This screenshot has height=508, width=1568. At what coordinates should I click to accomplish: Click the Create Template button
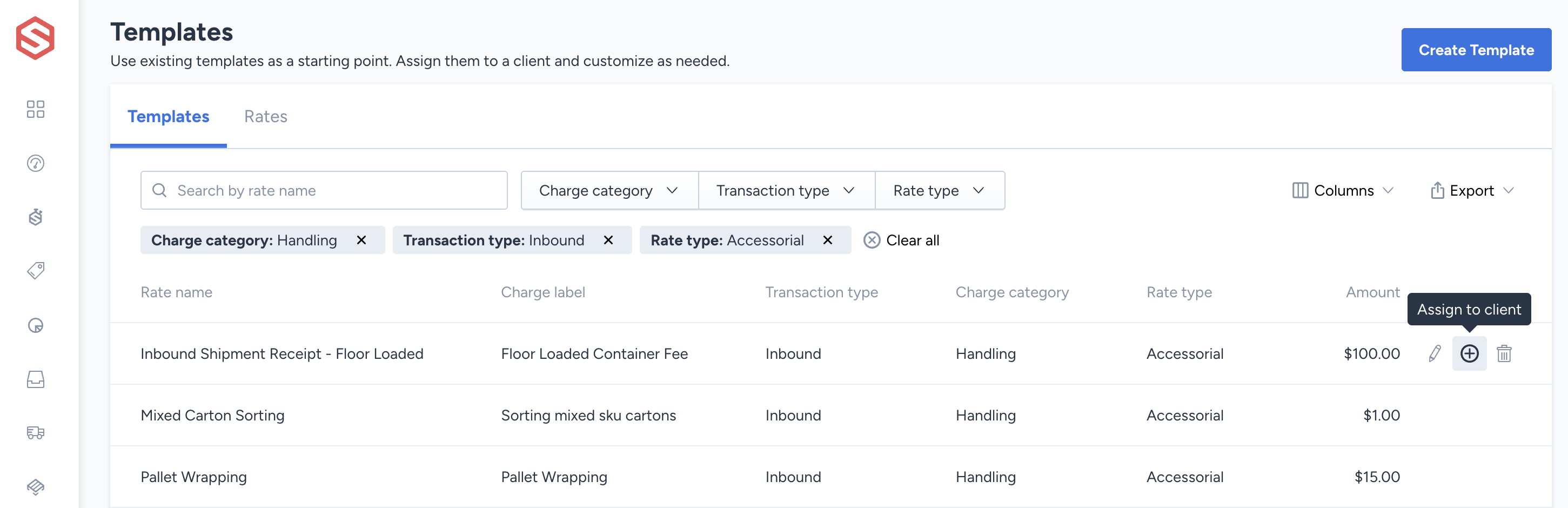(x=1476, y=50)
